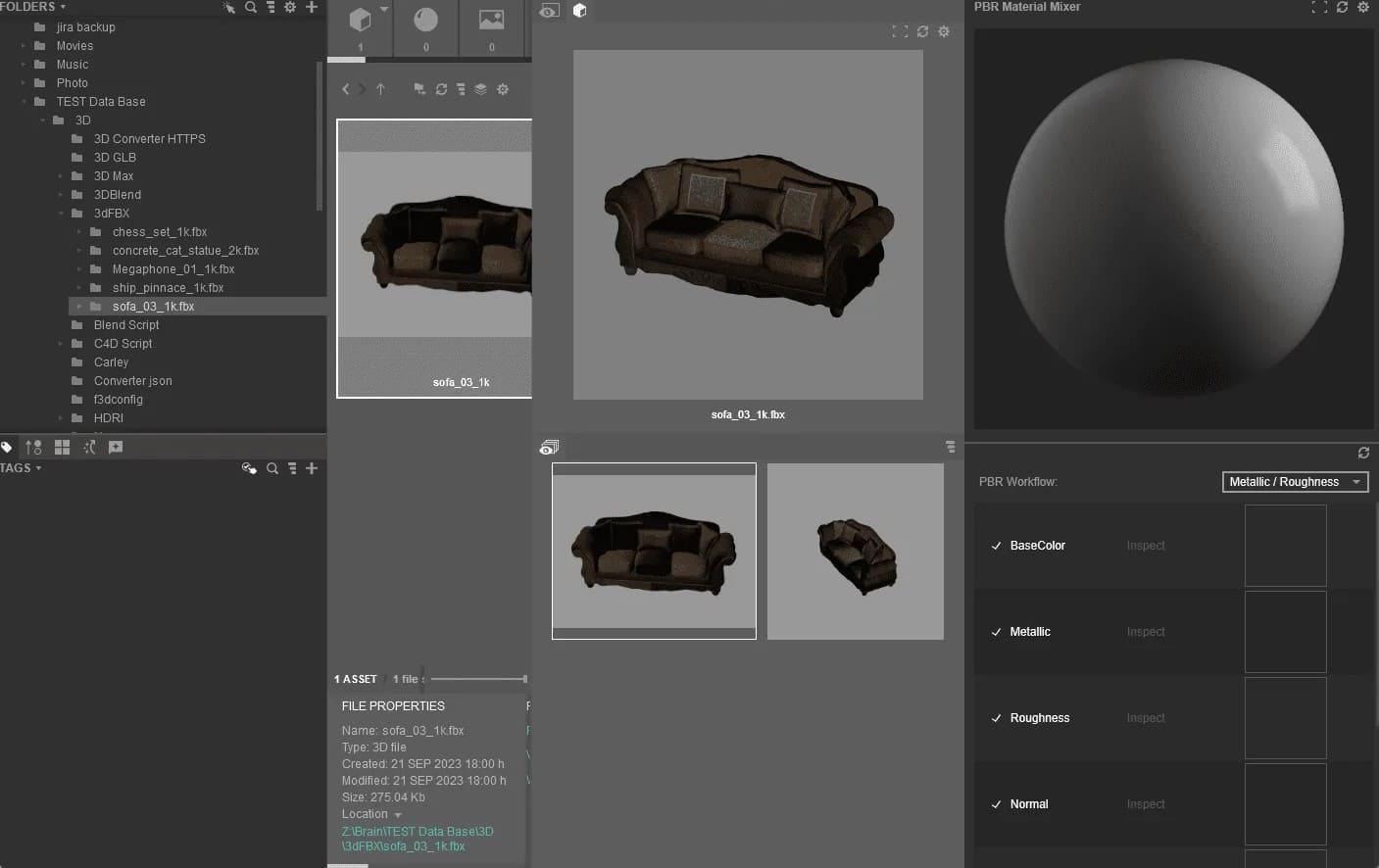
Task: Go up one folder level arrow
Action: tap(380, 89)
